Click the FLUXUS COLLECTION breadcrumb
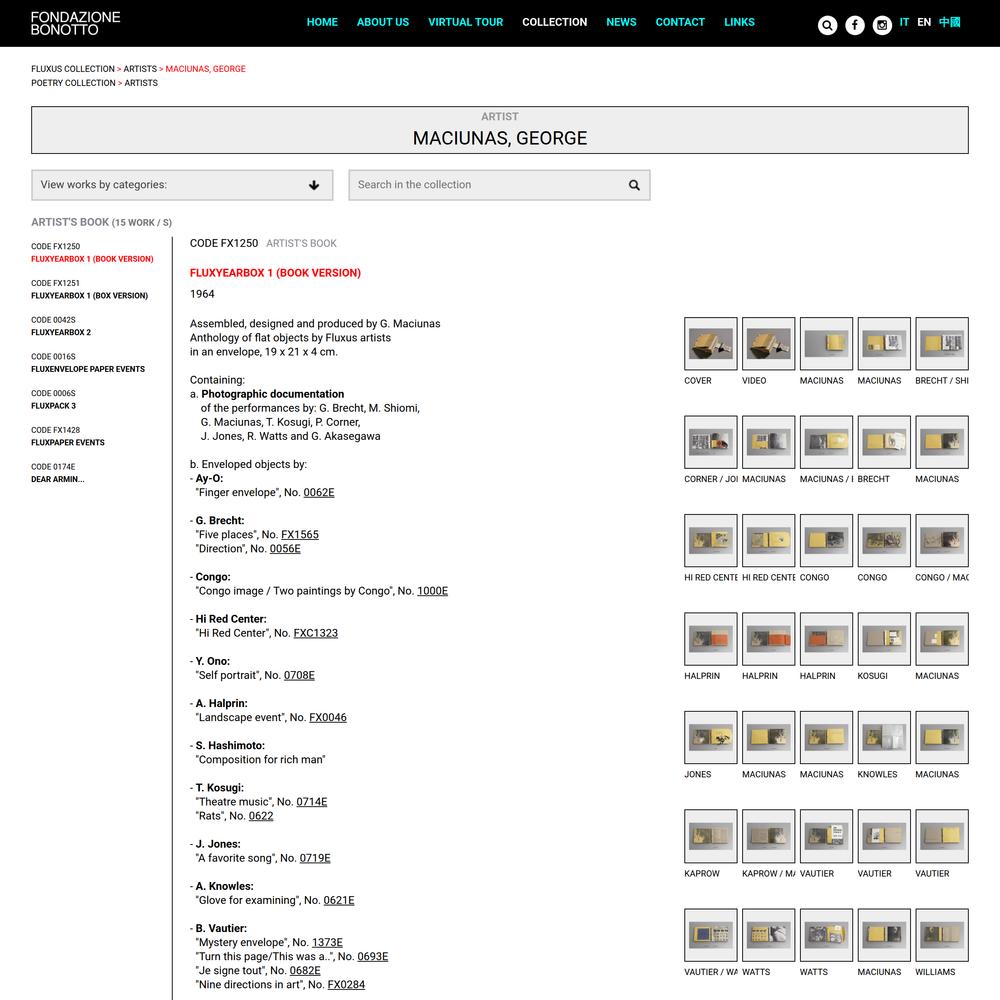Viewport: 1000px width, 1000px height. (x=73, y=69)
